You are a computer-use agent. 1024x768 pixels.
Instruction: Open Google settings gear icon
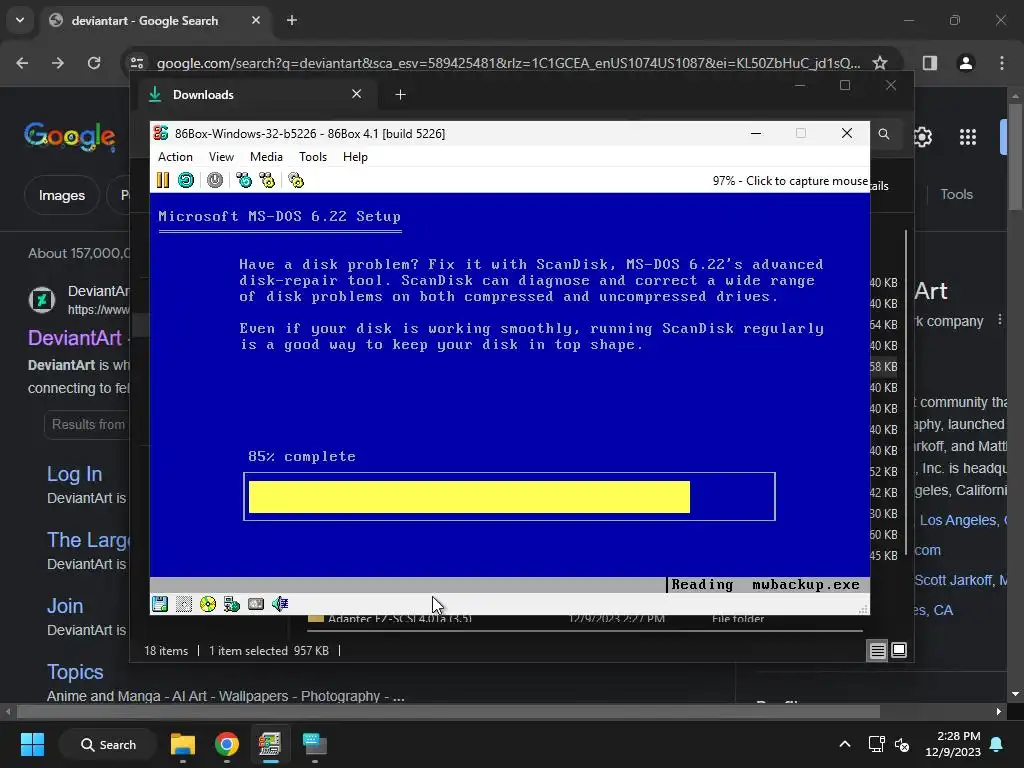tap(923, 136)
